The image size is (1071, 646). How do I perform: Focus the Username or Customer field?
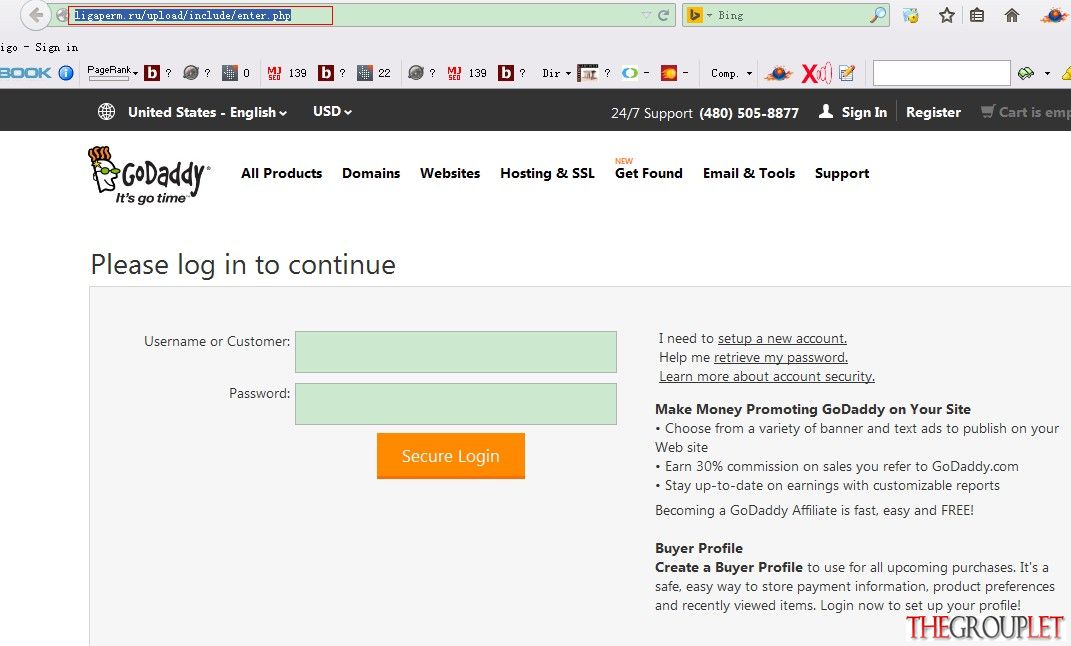pyautogui.click(x=456, y=352)
